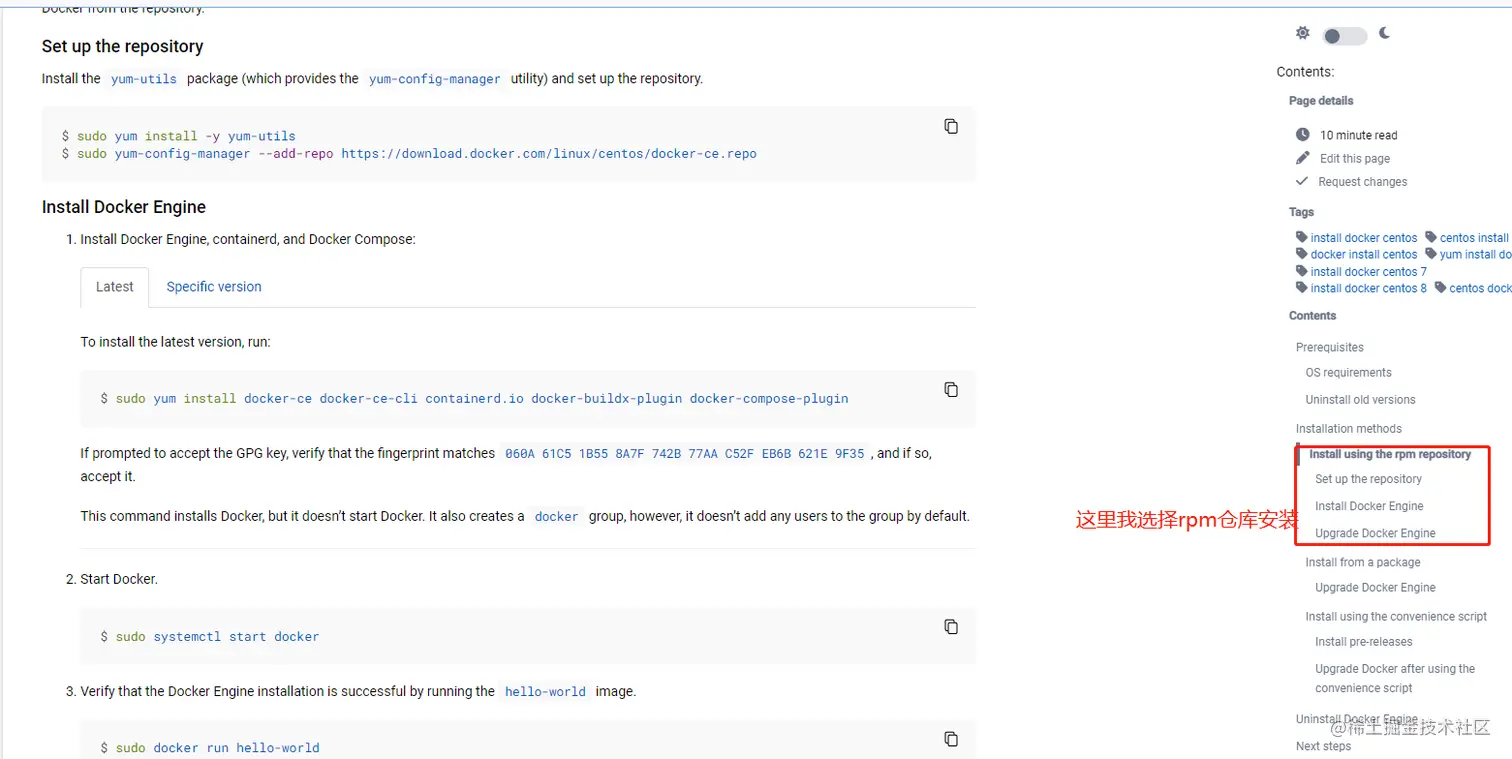
Task: Click the tag icon before centos install
Action: pyautogui.click(x=1431, y=237)
